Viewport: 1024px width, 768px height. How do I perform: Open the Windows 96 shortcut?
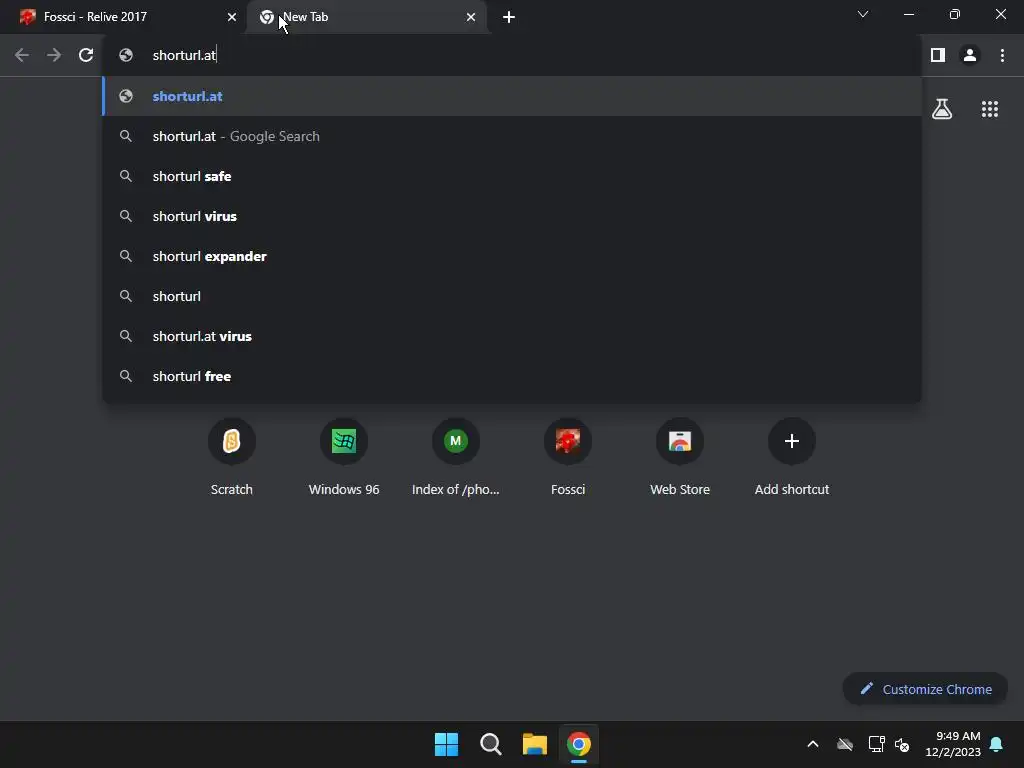(344, 458)
